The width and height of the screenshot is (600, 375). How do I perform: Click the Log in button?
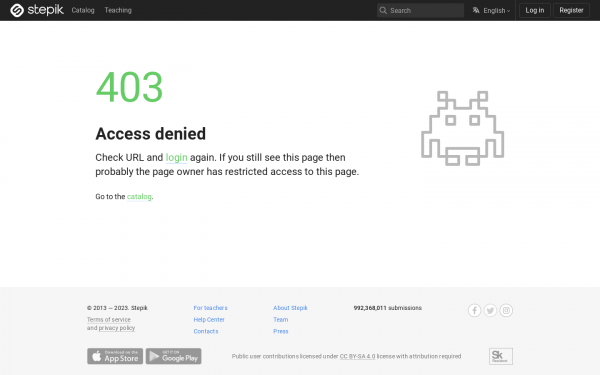535,10
